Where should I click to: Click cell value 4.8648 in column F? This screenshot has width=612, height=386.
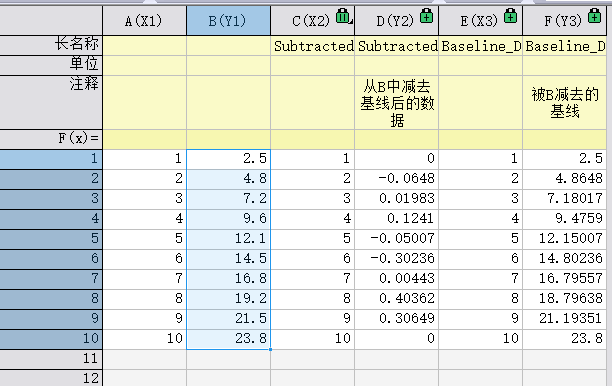coord(564,179)
